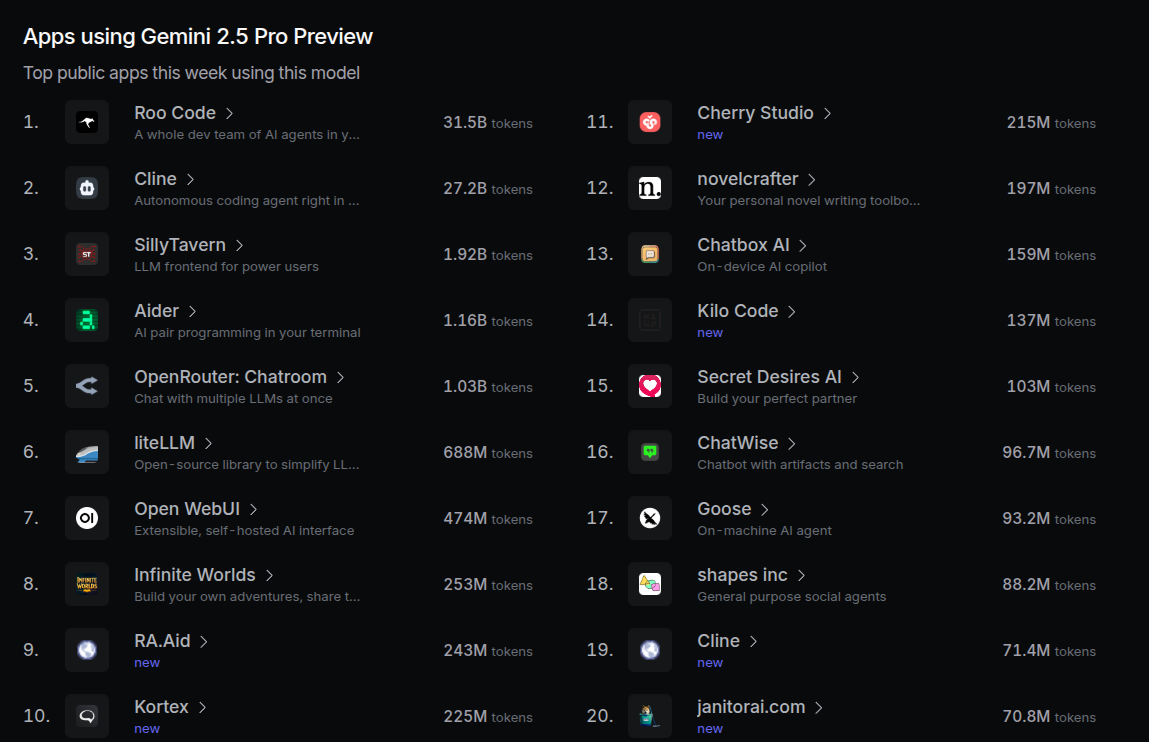Viewport: 1149px width, 742px height.
Task: Click the arrow next to RA.Aid
Action: [204, 642]
